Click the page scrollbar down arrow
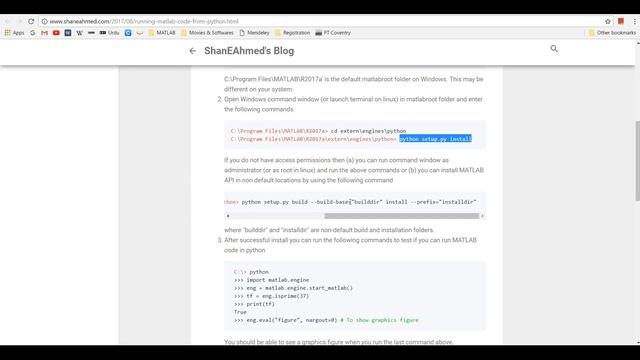Image resolution: width=640 pixels, height=360 pixels. click(638, 342)
